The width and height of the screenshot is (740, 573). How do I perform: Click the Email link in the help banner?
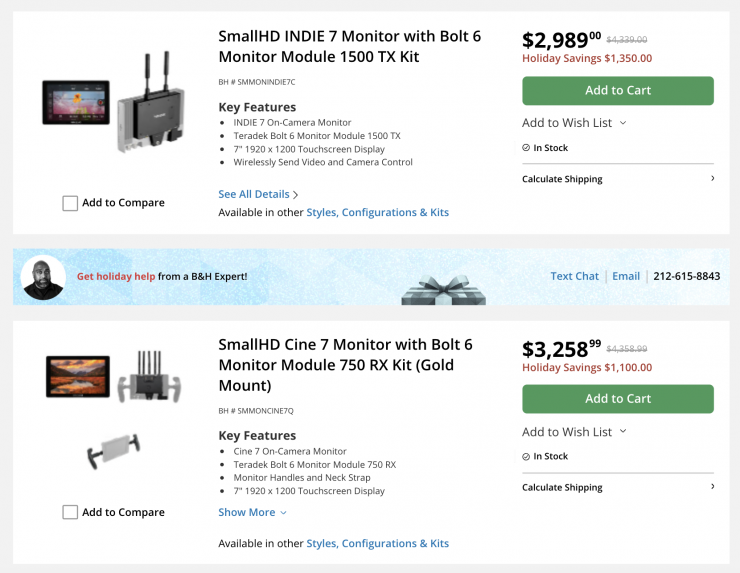coord(626,276)
